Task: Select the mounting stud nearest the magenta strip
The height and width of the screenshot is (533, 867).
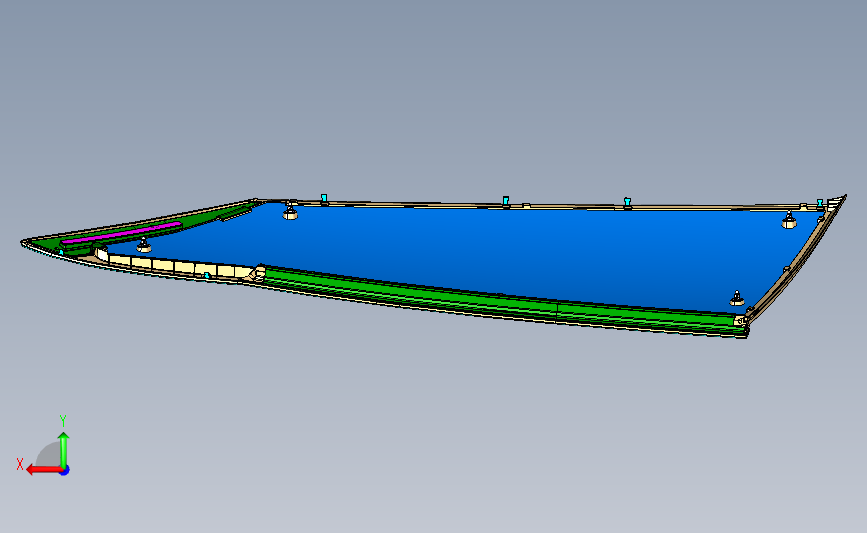Action: 144,245
